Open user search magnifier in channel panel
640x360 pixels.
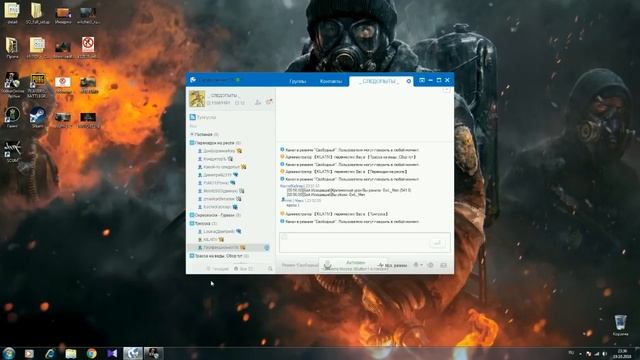point(270,269)
